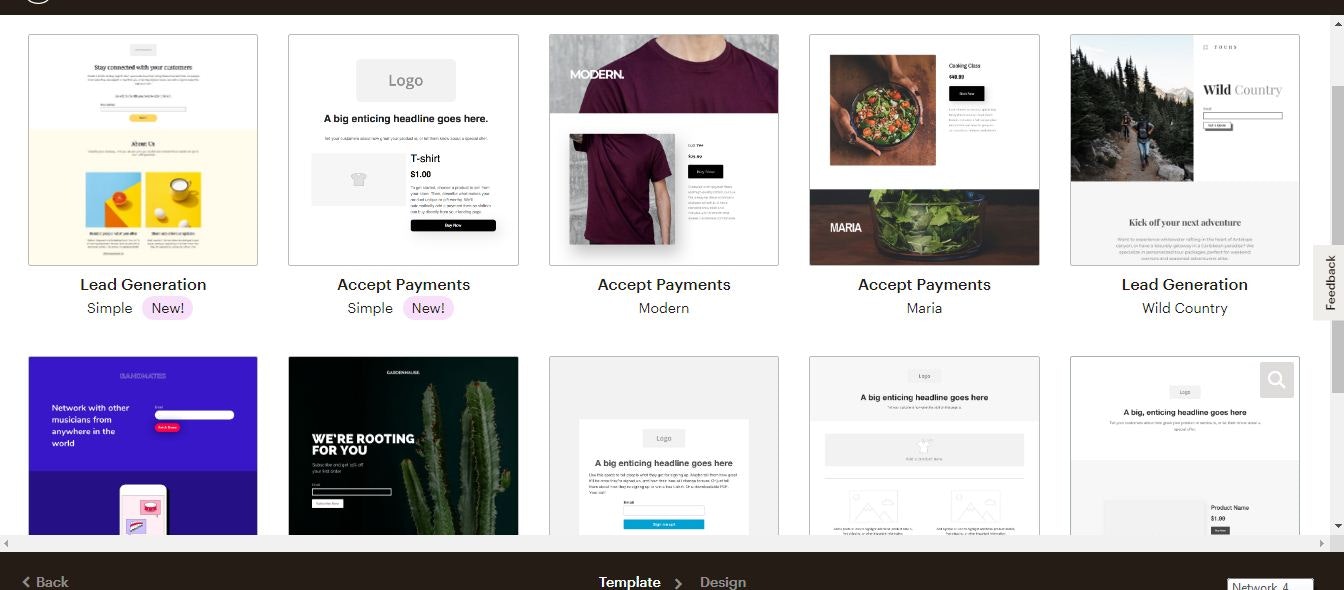The height and width of the screenshot is (590, 1344).
Task: Click the New! badge under Lead Generation
Action: pos(167,308)
